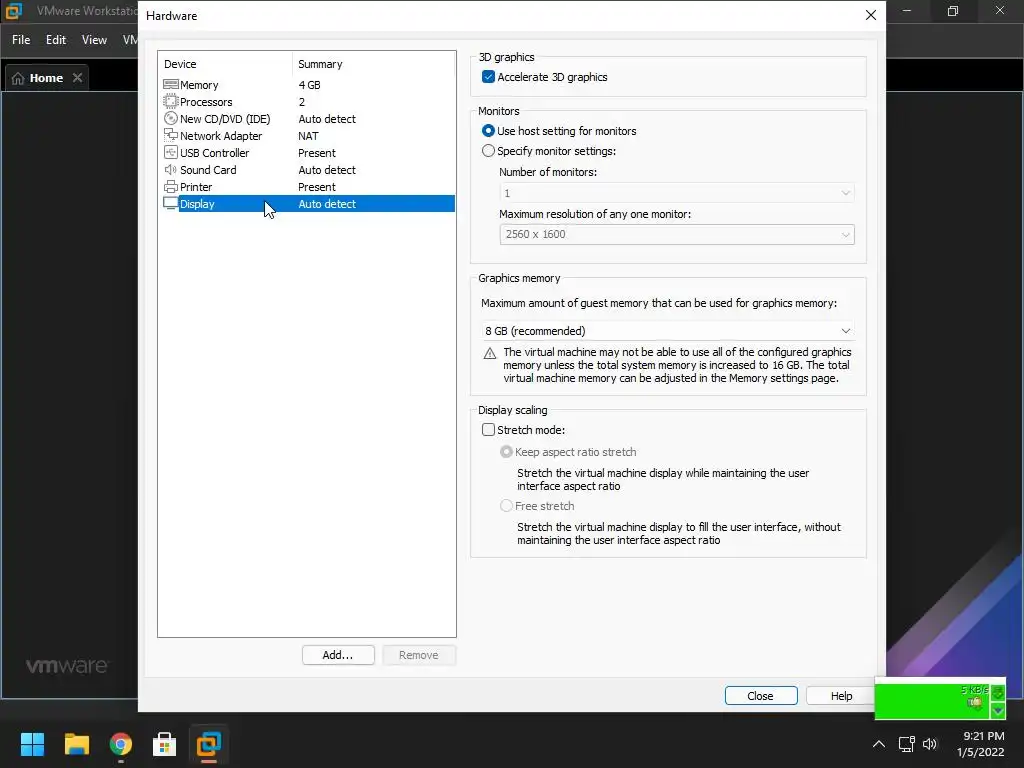
Task: Switch to the Home tab
Action: (x=46, y=78)
